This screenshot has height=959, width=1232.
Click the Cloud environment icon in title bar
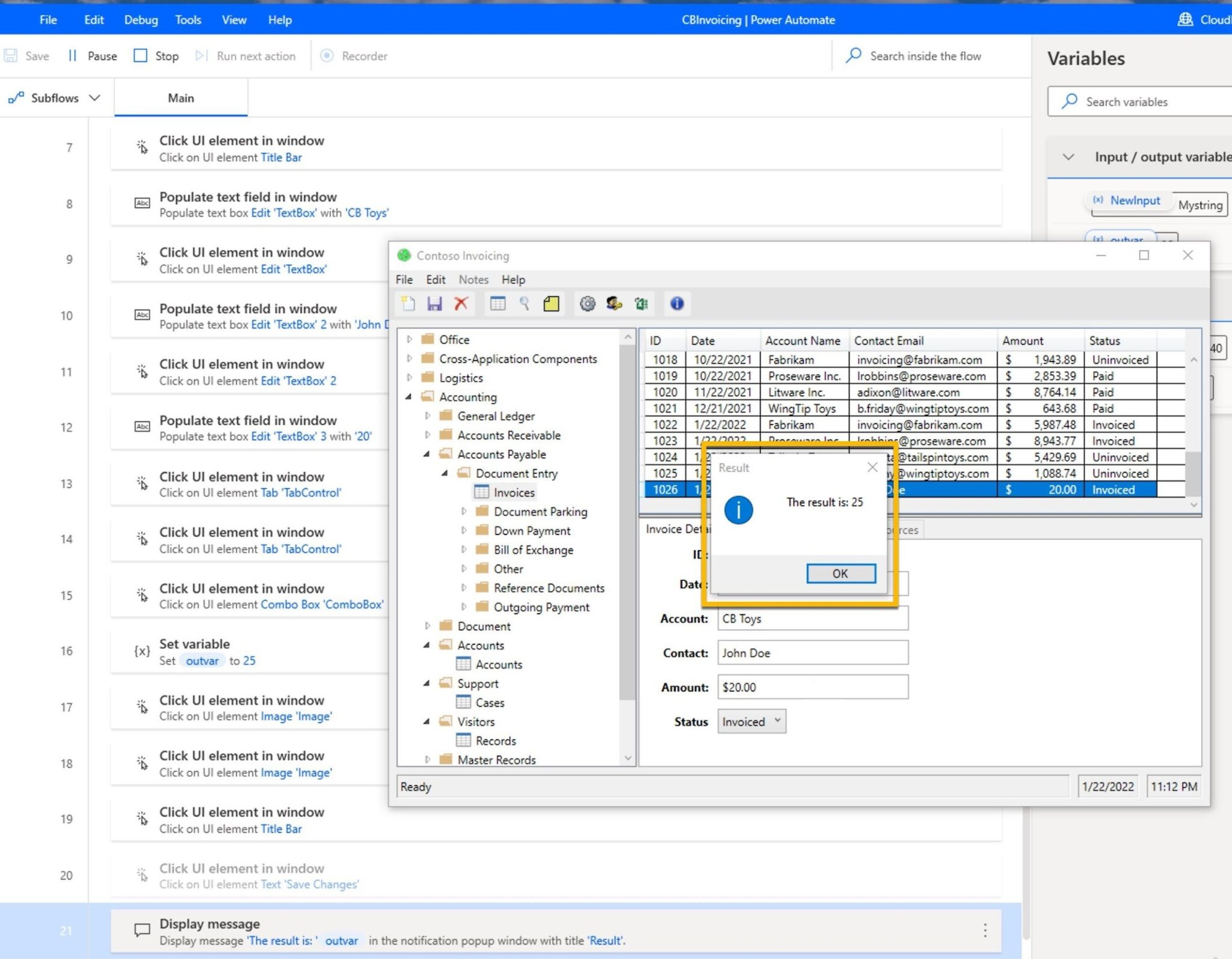click(x=1185, y=19)
